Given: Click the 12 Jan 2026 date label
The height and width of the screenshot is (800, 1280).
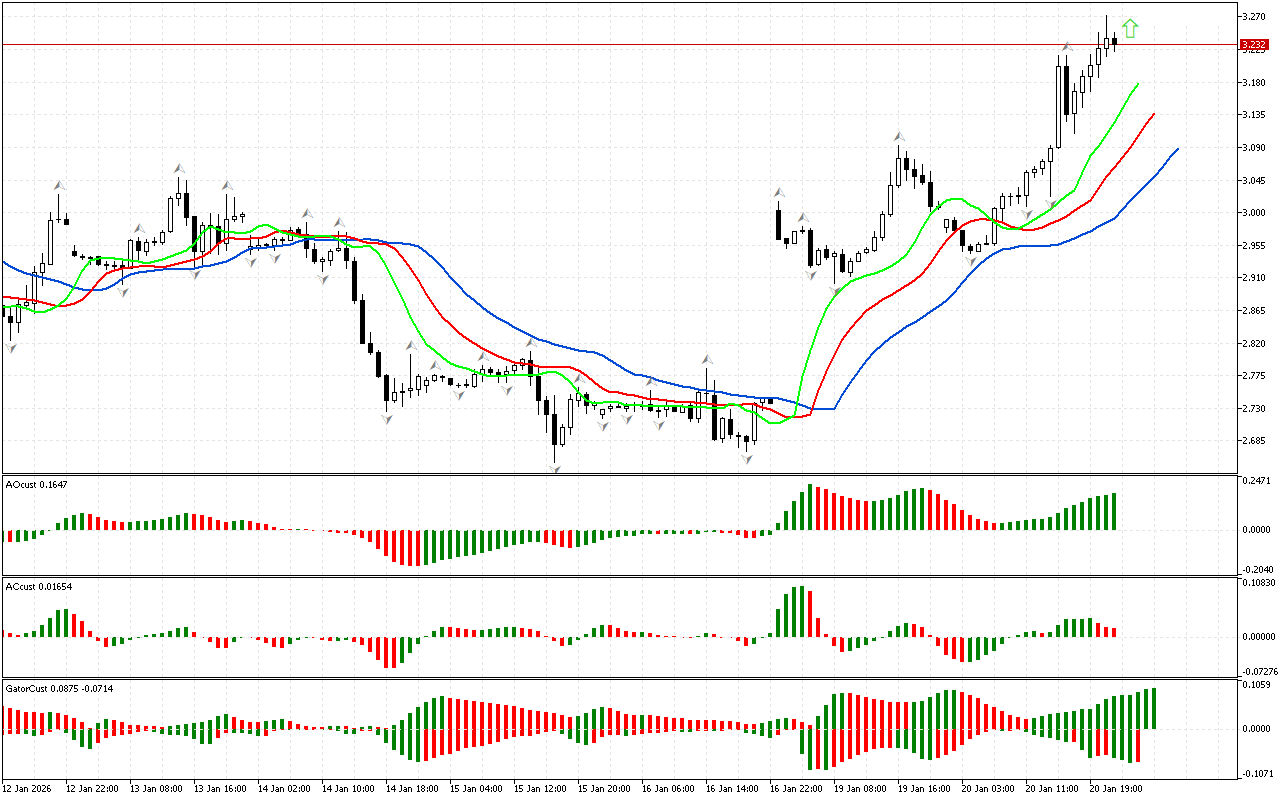Looking at the screenshot, I should 28,788.
